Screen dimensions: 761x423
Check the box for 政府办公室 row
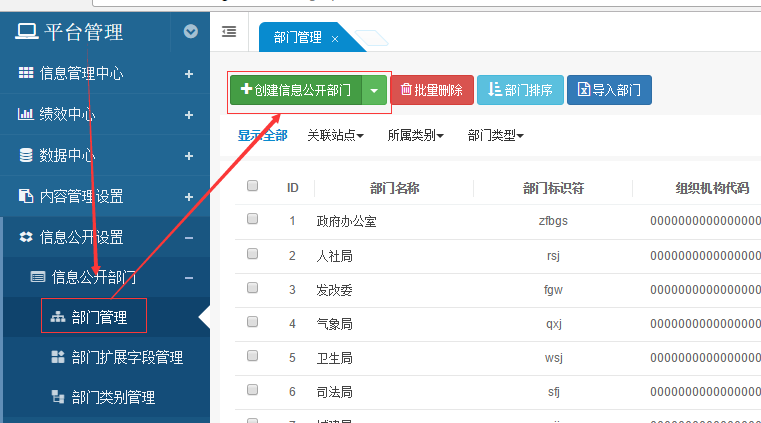(x=252, y=219)
